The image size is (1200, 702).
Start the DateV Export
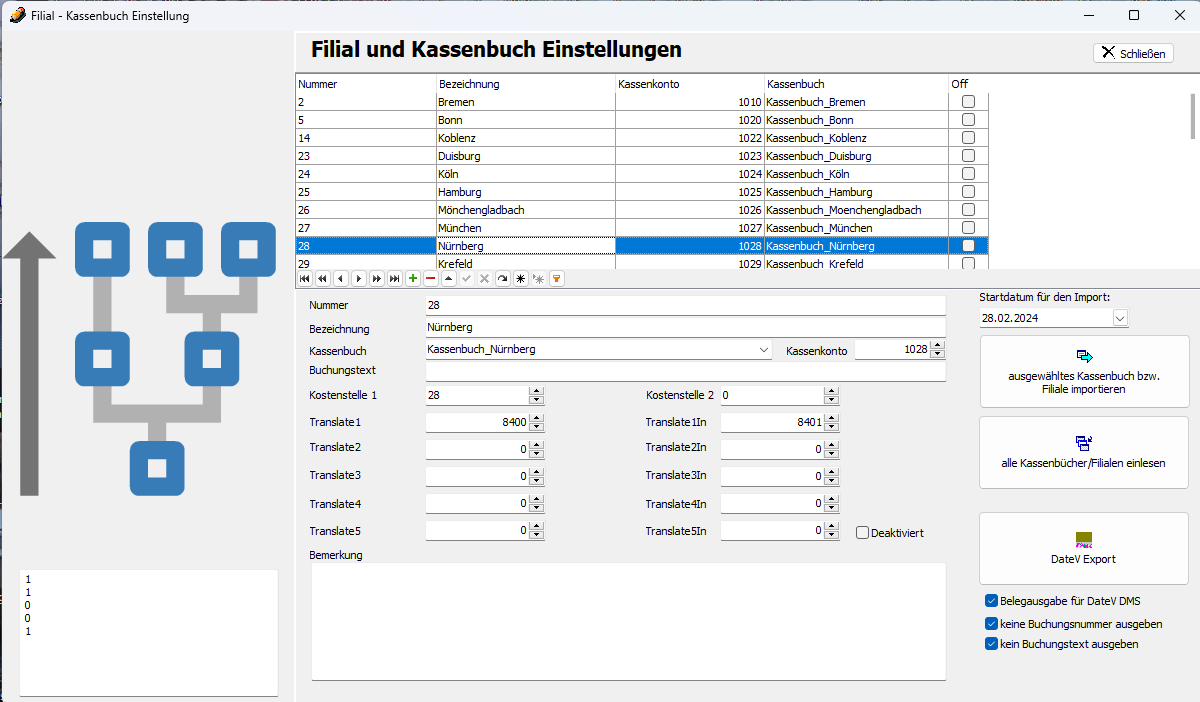pyautogui.click(x=1083, y=548)
